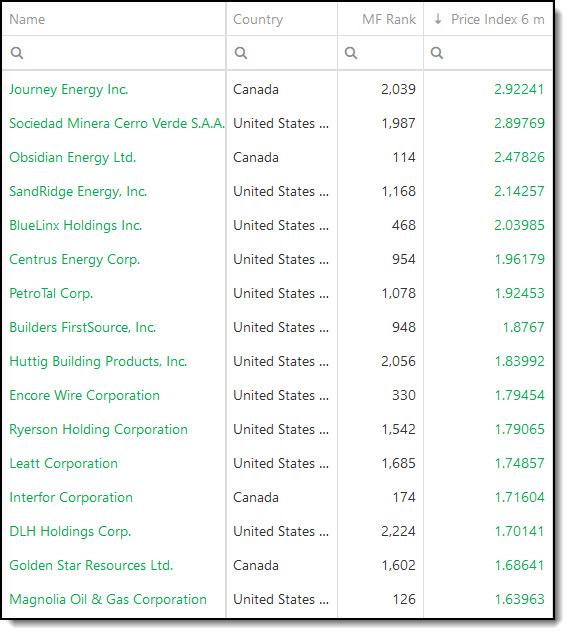The image size is (570, 635).
Task: Select price index value 1.71604
Action: click(520, 498)
